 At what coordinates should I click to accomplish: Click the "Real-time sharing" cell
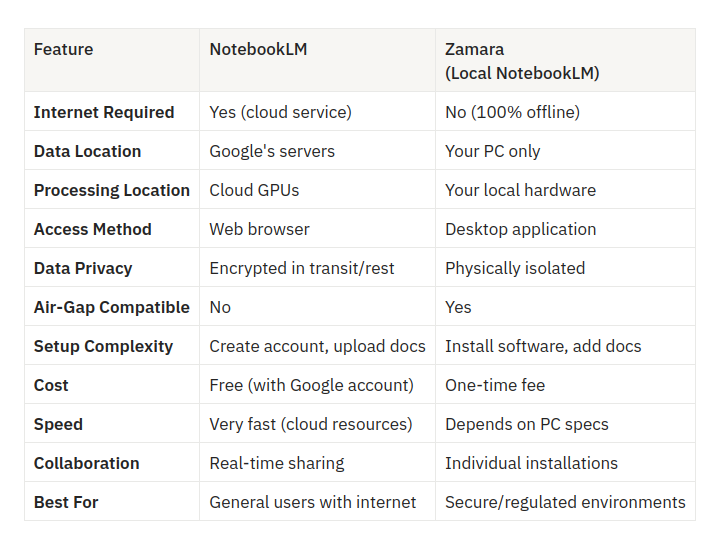(277, 463)
